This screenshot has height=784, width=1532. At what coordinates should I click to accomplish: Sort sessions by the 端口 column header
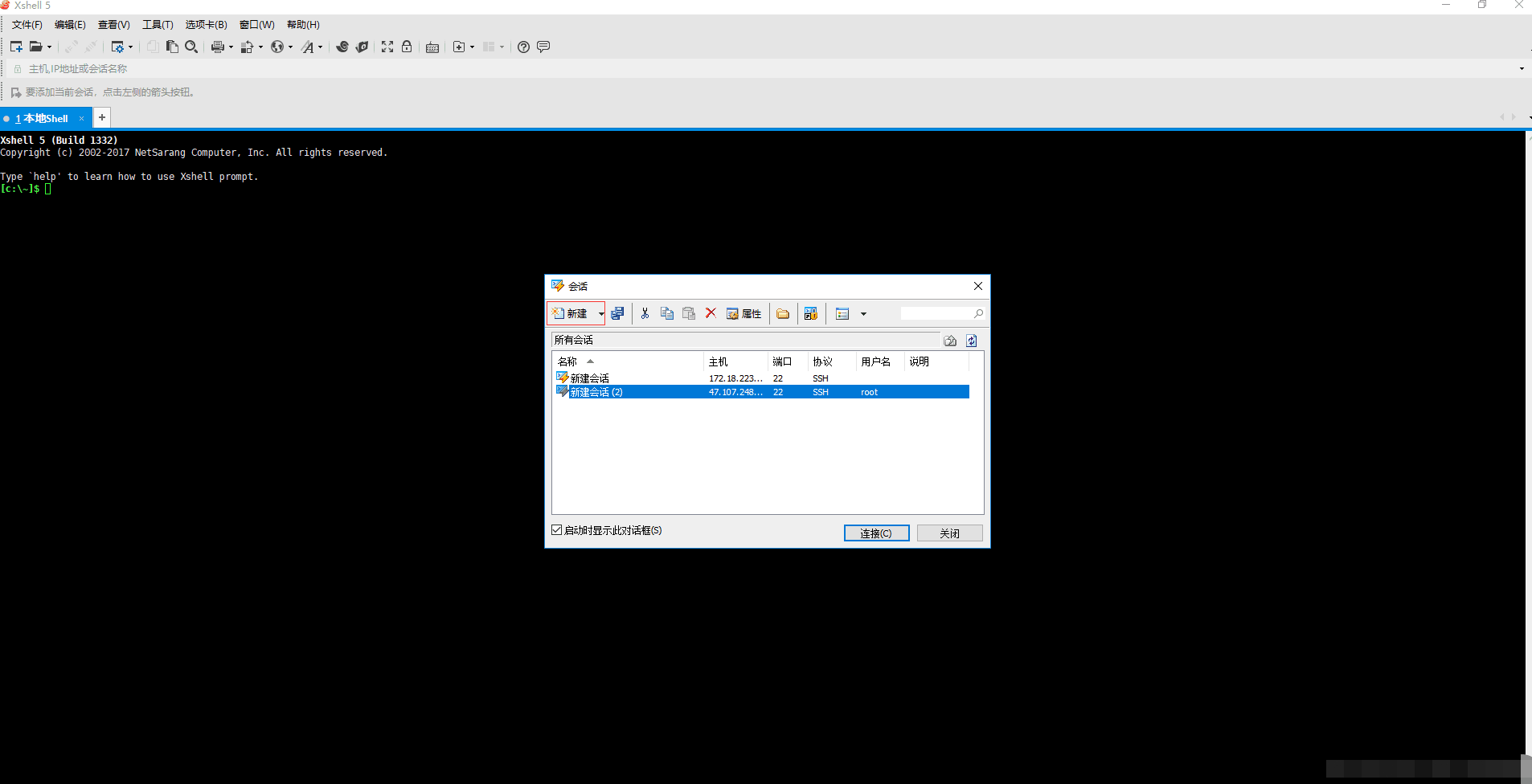[788, 361]
